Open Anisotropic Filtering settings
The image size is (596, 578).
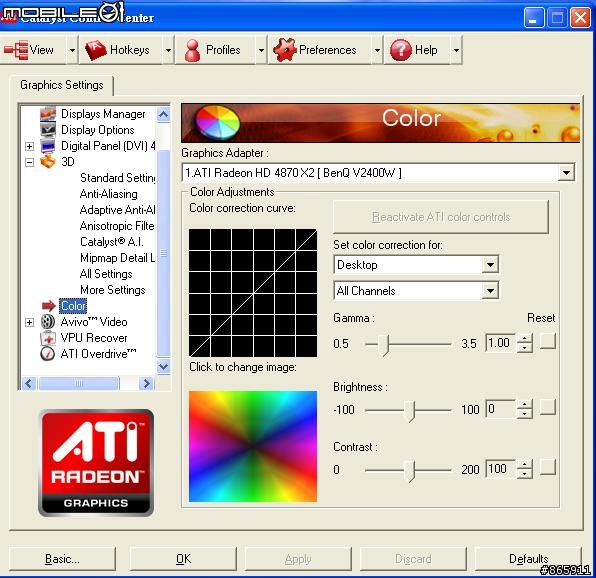click(117, 226)
